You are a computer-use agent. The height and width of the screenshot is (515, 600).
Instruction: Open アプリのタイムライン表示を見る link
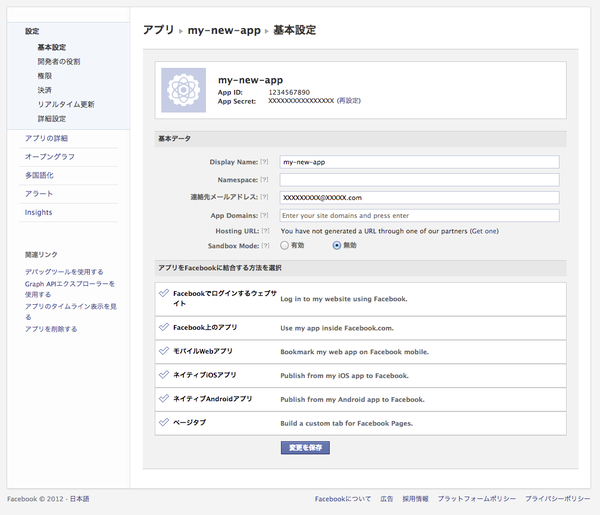tap(70, 311)
